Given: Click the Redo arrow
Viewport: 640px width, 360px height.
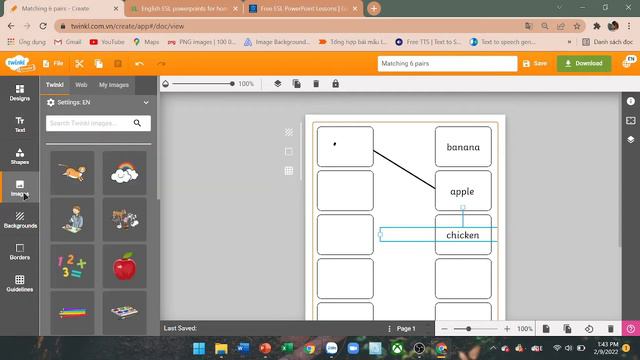Looking at the screenshot, I should pos(161,64).
